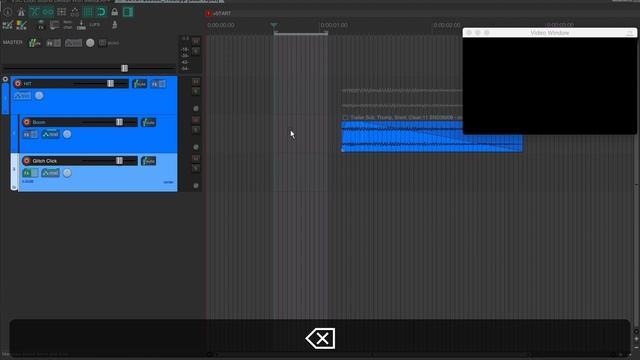640x360 pixels.
Task: Arm the Boom track for recording
Action: pyautogui.click(x=27, y=122)
